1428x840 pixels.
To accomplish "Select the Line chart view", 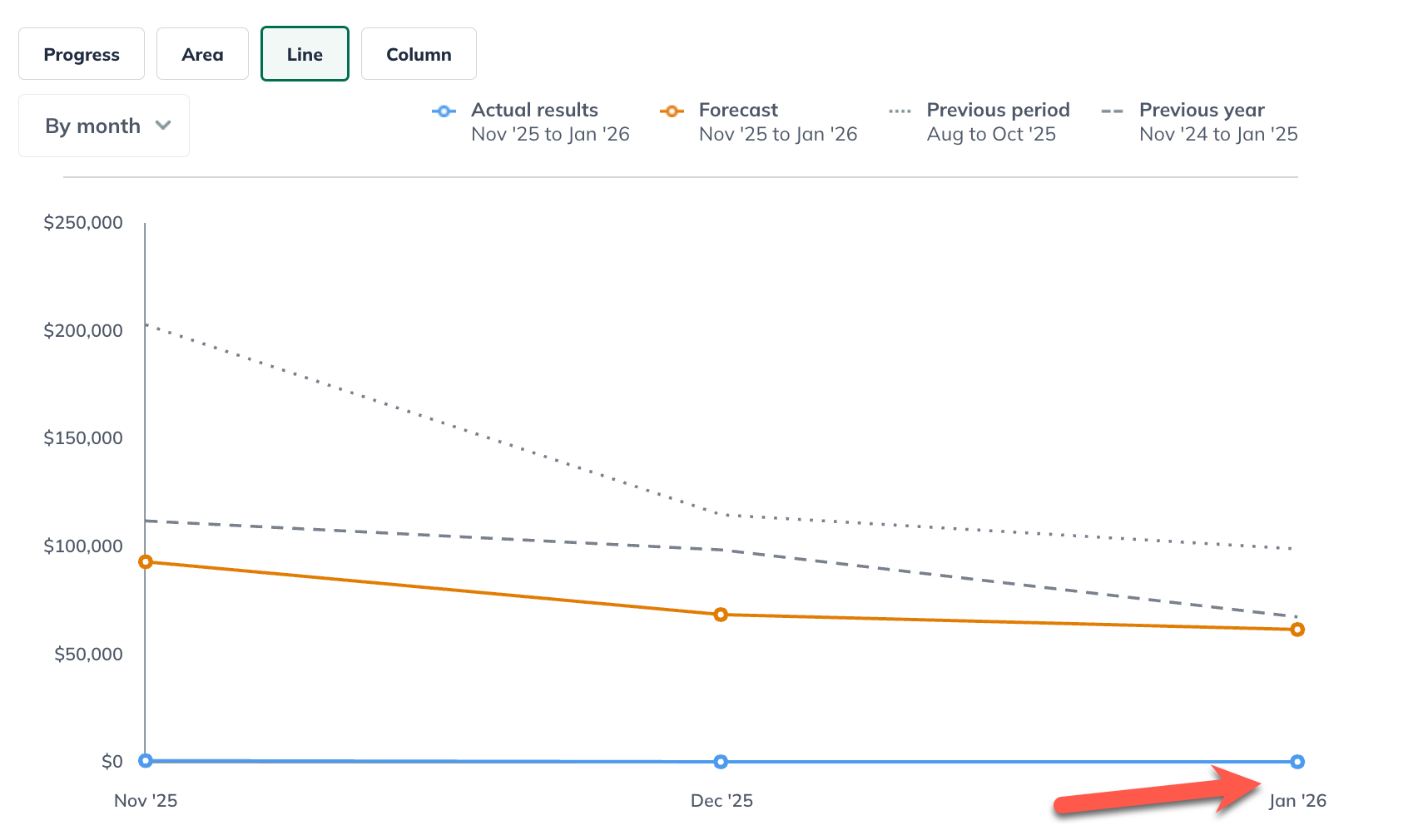I will tap(305, 54).
